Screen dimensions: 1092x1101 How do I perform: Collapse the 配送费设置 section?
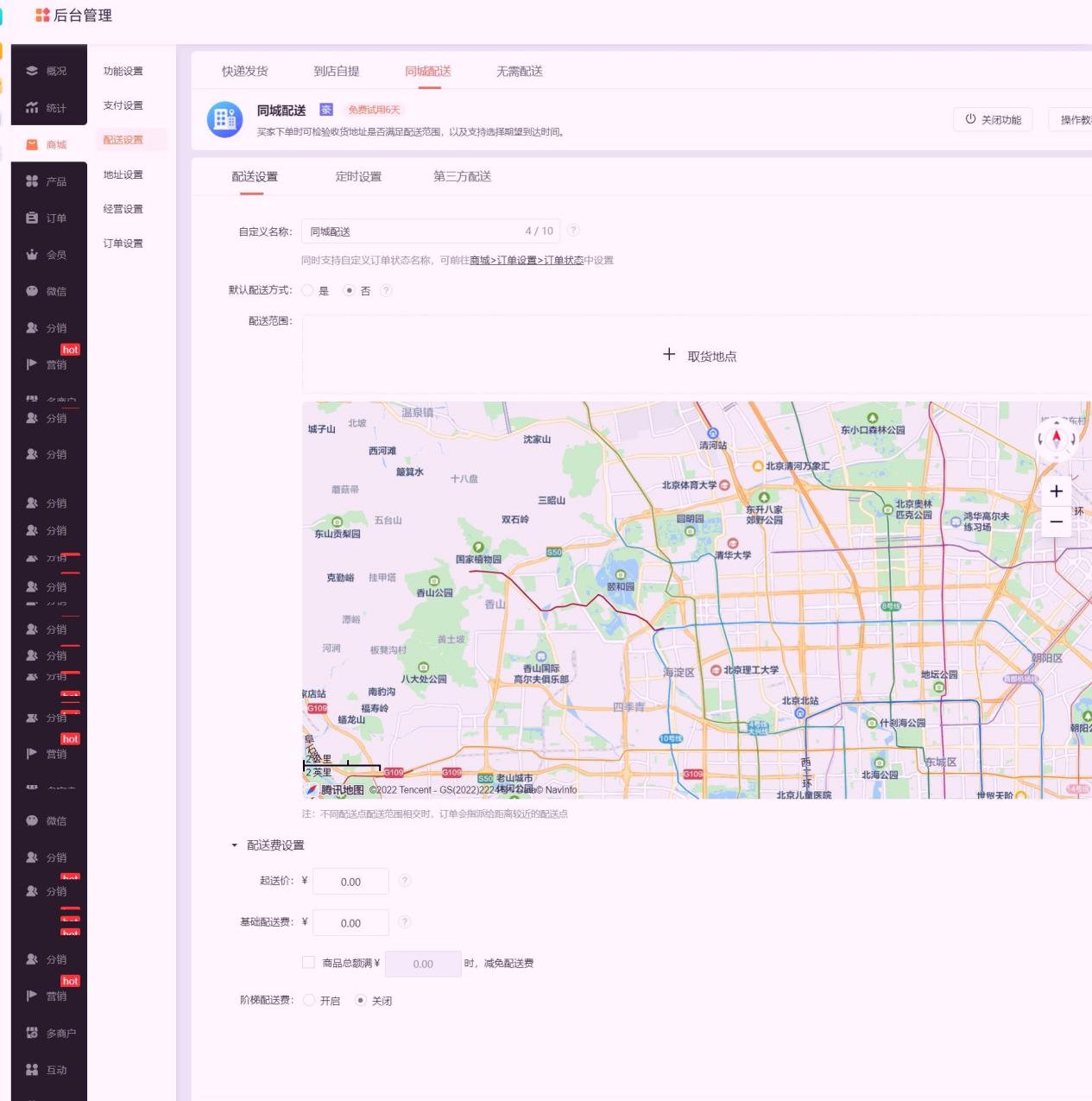click(234, 845)
